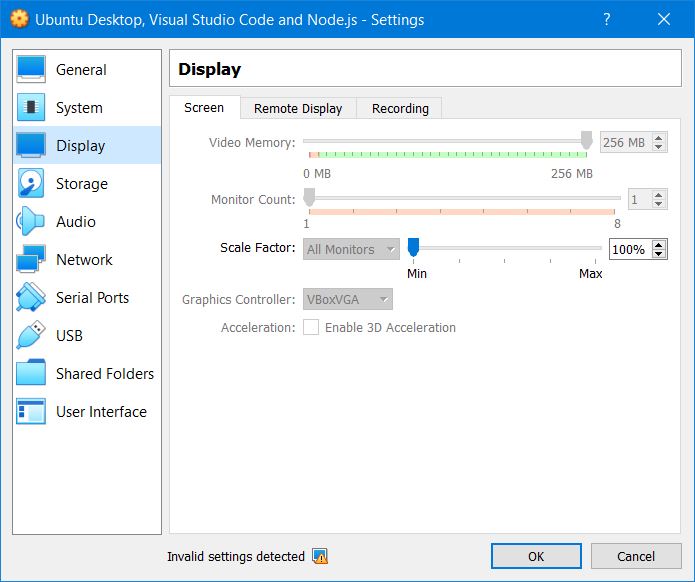Increase the Scale Factor spinner value
The height and width of the screenshot is (582, 695).
pos(659,245)
